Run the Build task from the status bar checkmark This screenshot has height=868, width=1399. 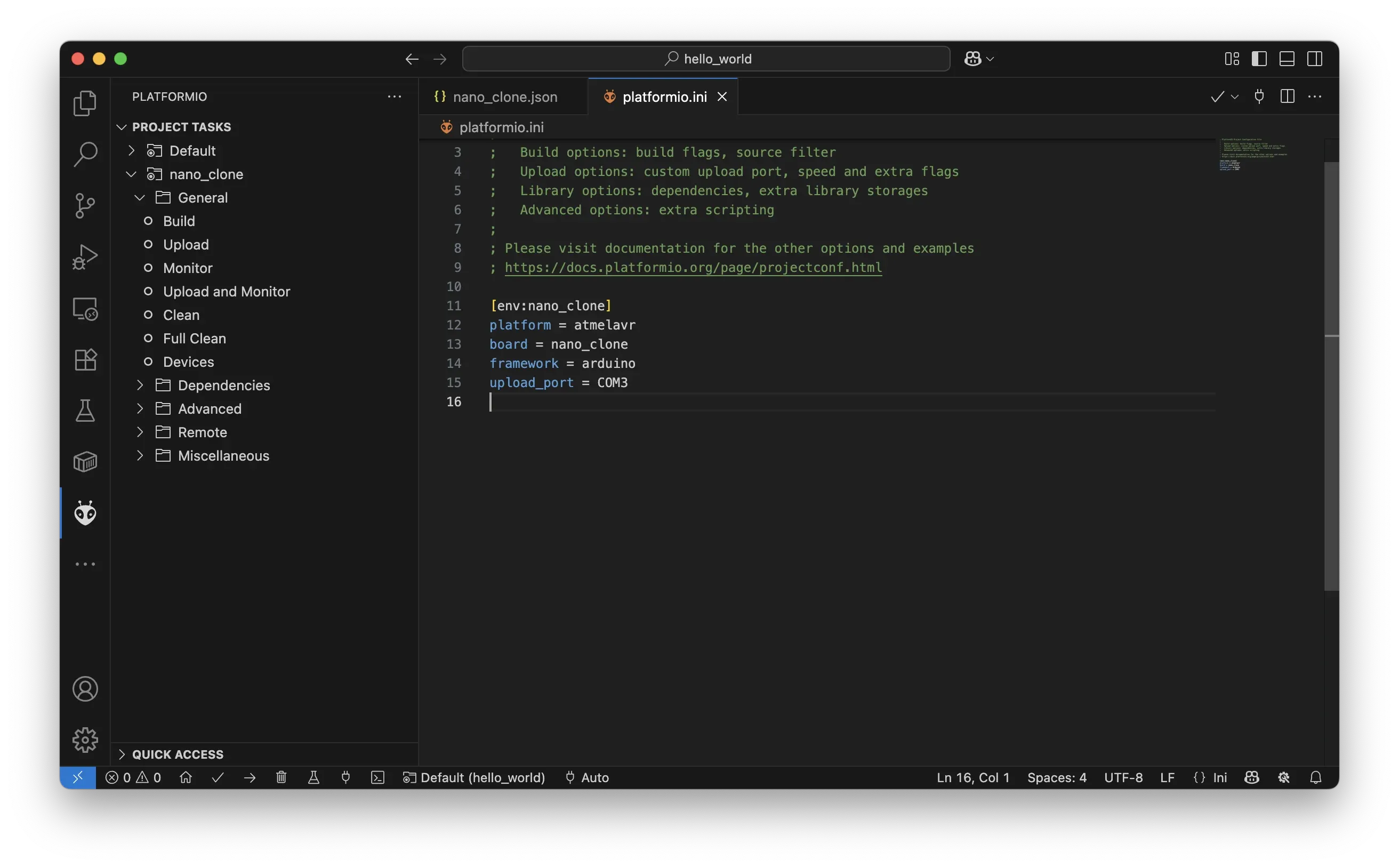(x=218, y=777)
